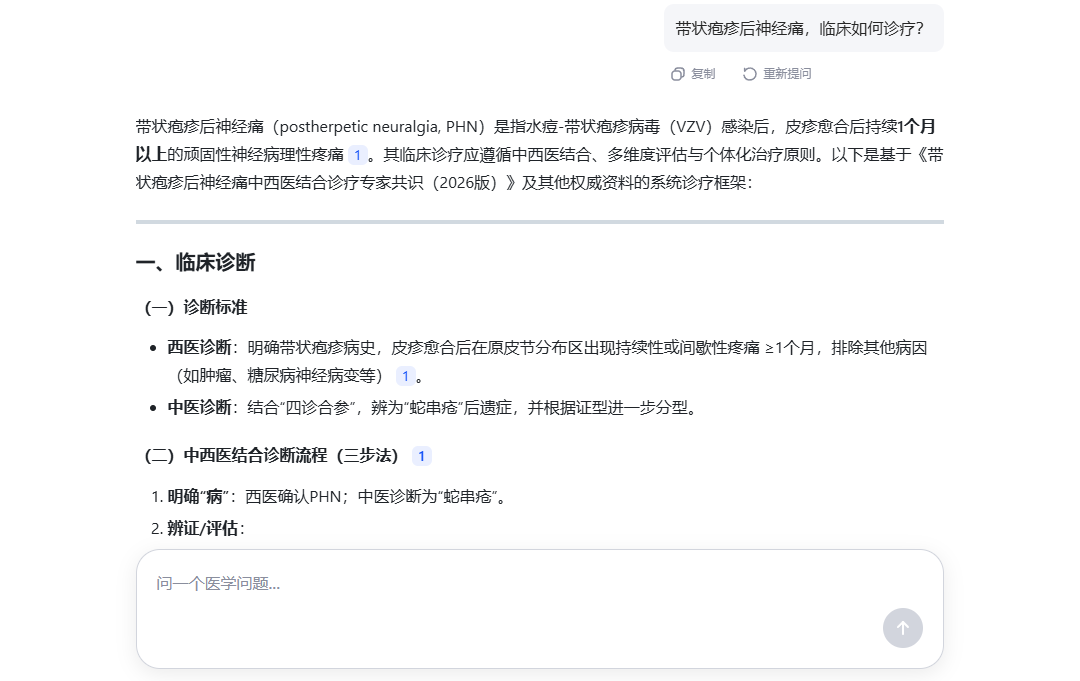1080x681 pixels.
Task: Select the user question bubble about 带状疱疹后神经痛
Action: (x=804, y=28)
